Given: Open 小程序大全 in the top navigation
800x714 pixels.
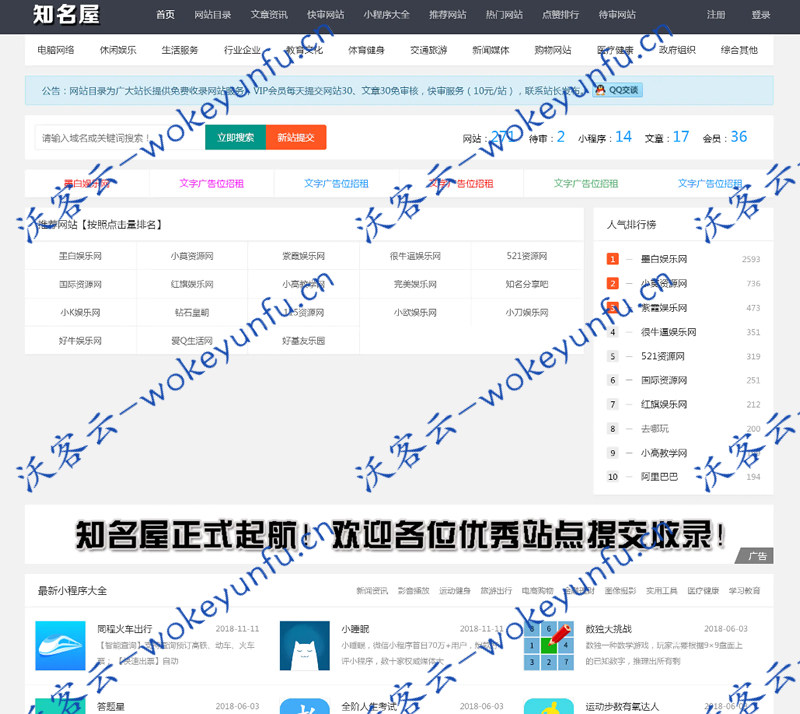Looking at the screenshot, I should pyautogui.click(x=387, y=15).
